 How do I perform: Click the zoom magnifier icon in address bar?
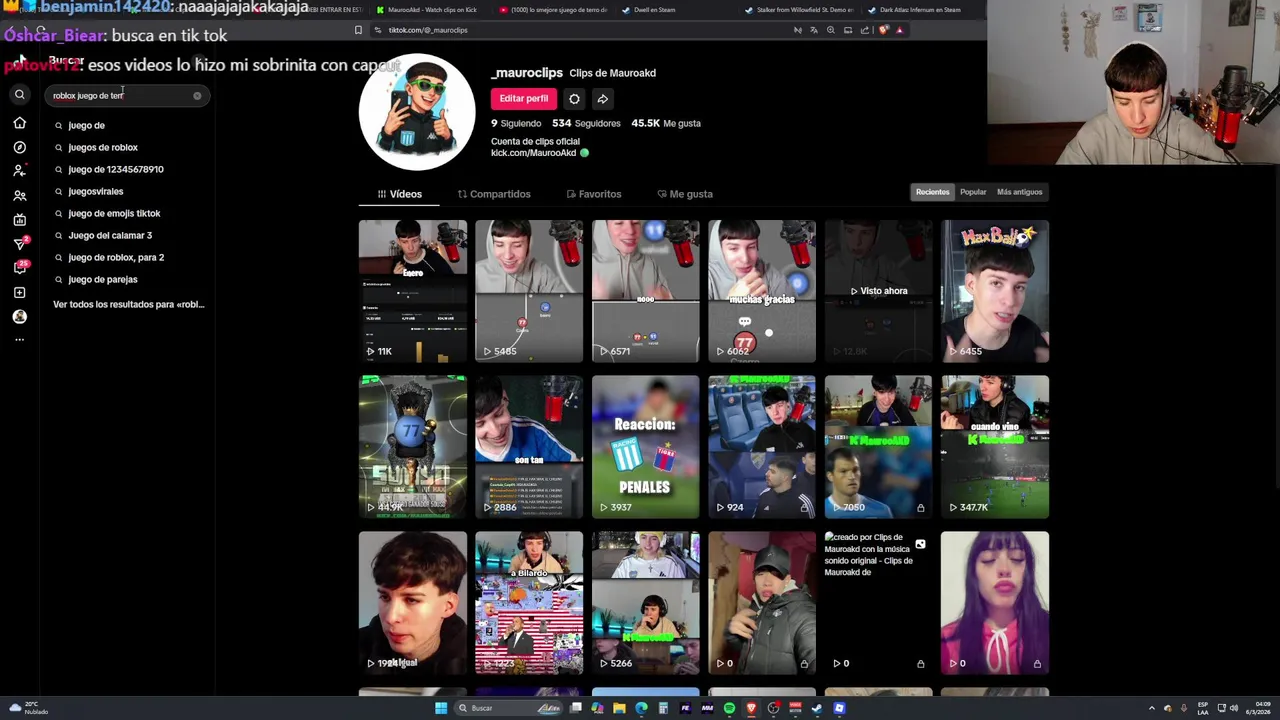coord(830,30)
